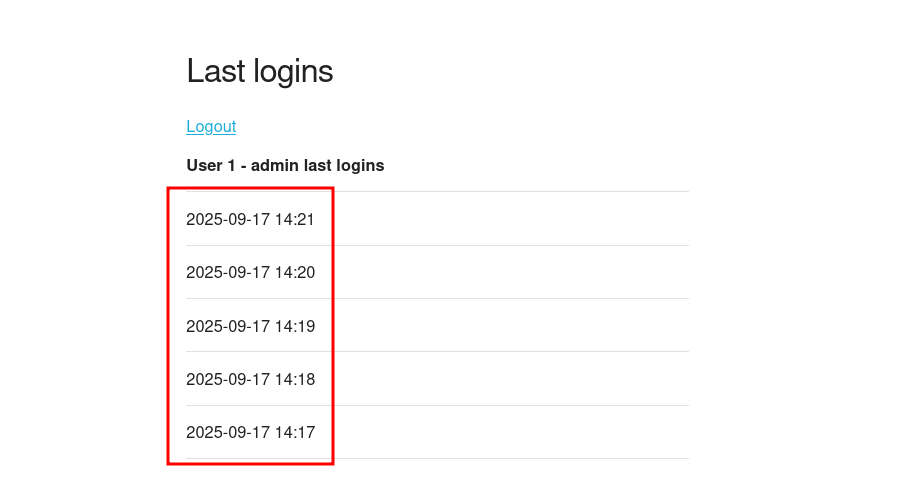This screenshot has width=911, height=488.
Task: Click the time 14:20 login entry
Action: coord(295,272)
